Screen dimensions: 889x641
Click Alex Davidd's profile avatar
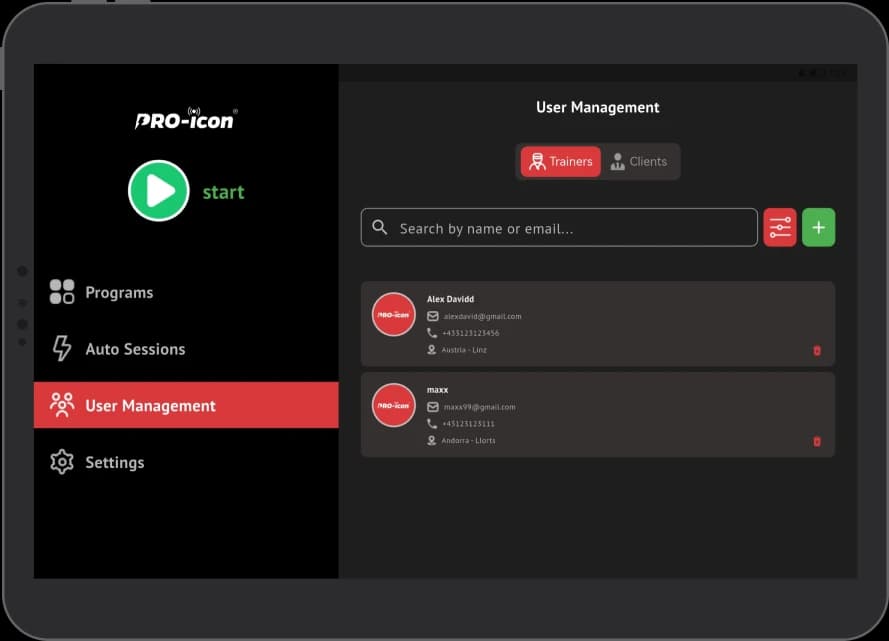393,314
